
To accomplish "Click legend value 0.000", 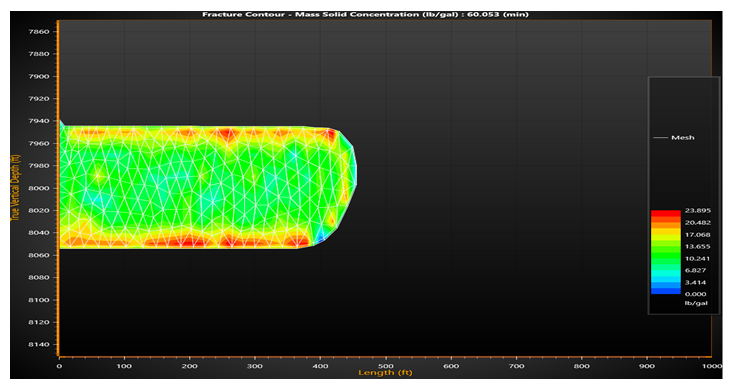I will [696, 294].
